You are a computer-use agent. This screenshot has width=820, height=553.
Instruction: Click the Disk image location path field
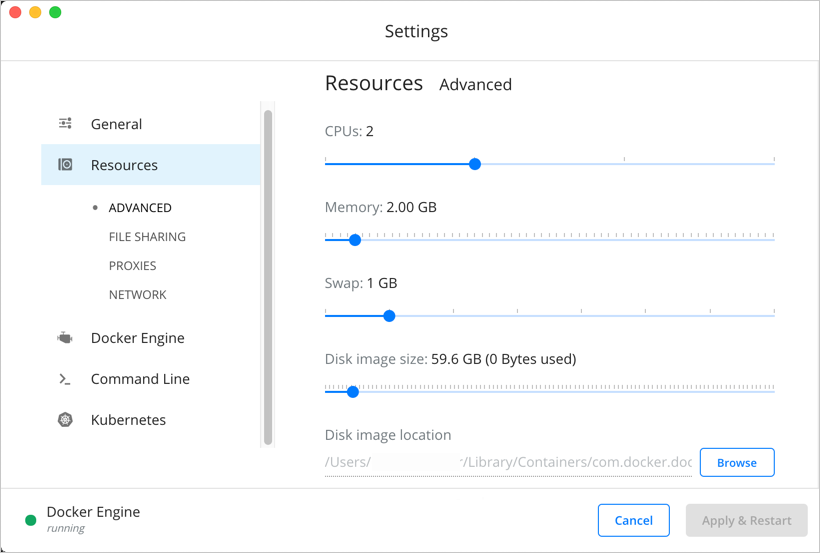click(508, 462)
